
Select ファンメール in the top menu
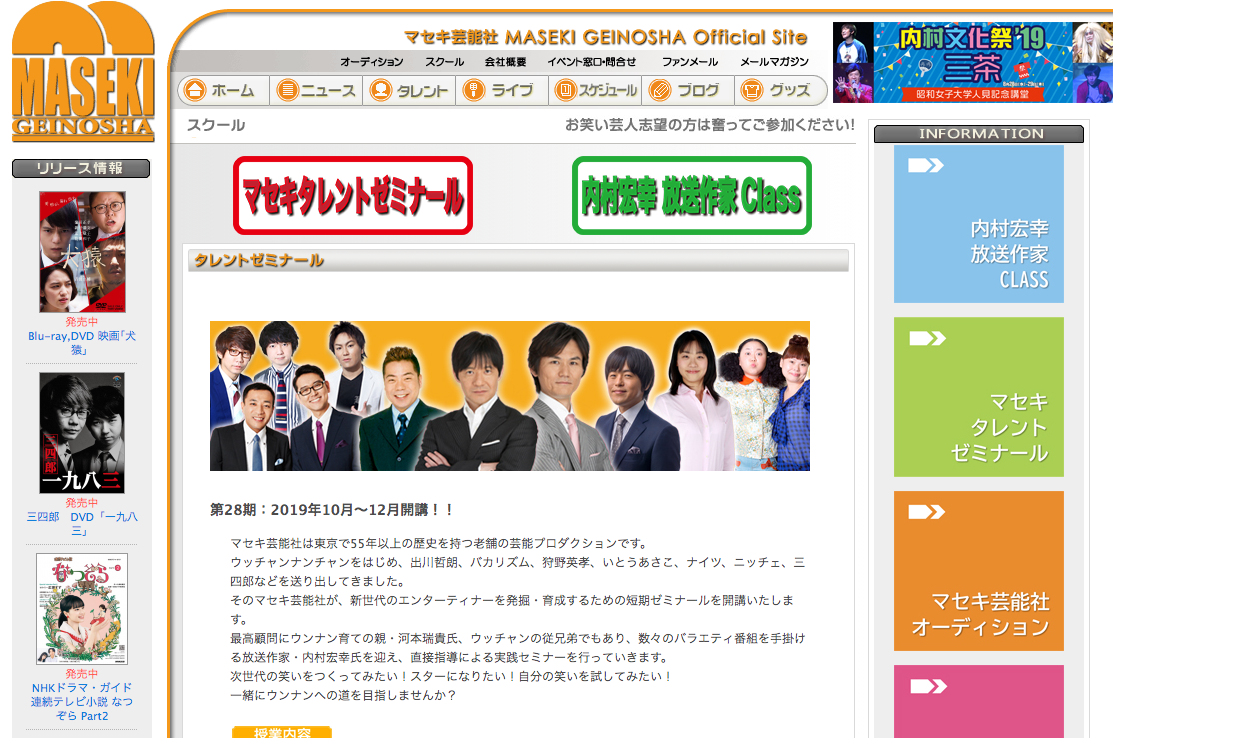[x=690, y=62]
